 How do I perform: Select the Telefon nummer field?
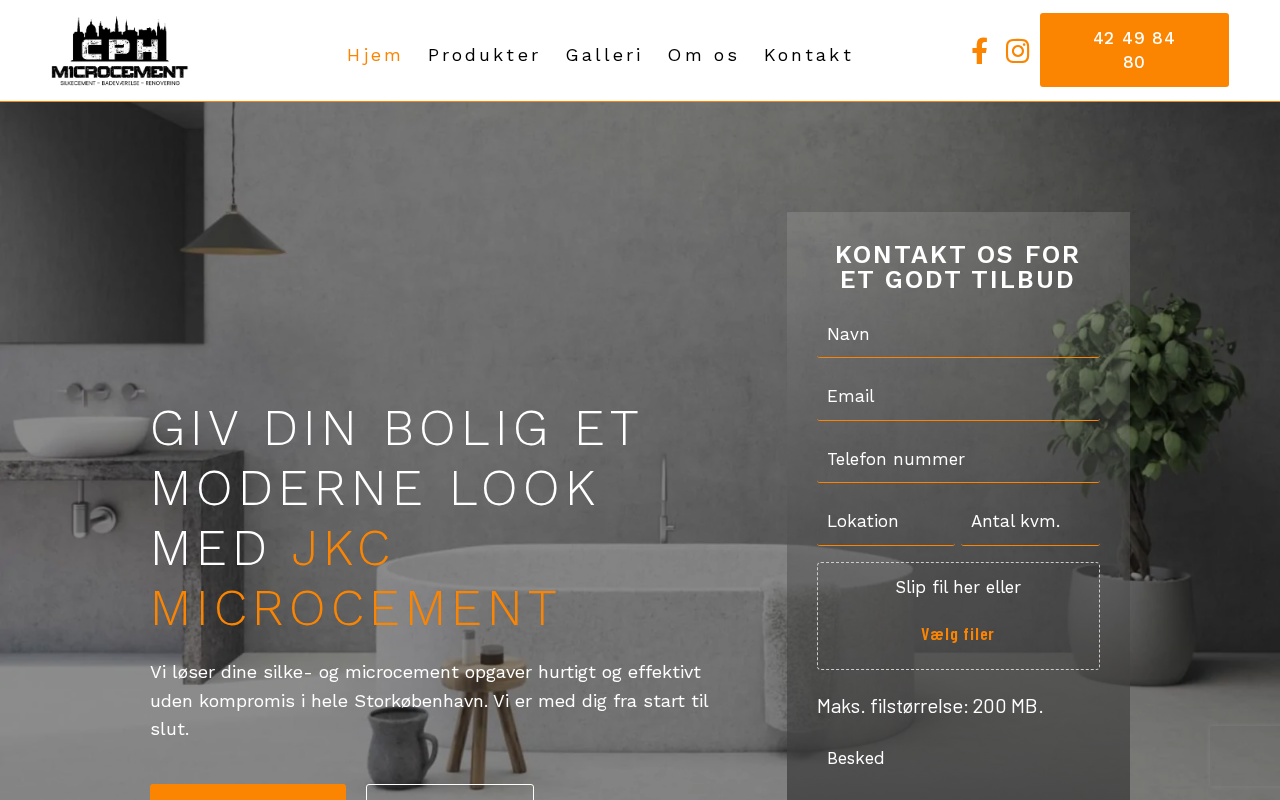[958, 460]
